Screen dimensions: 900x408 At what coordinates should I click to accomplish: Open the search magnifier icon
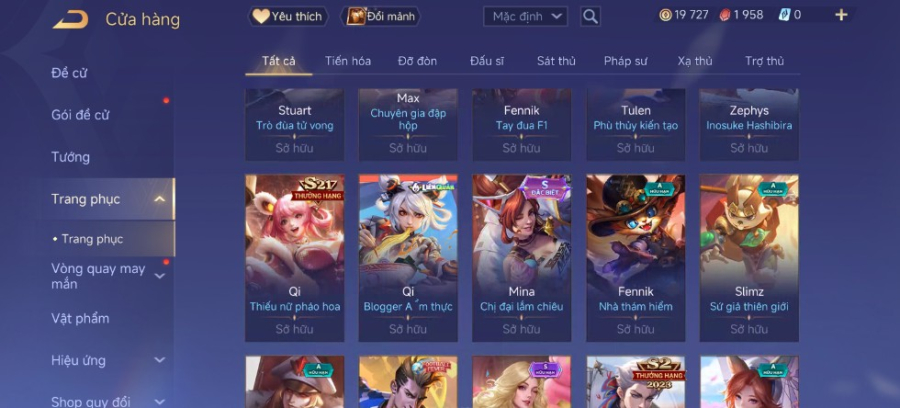pos(590,16)
